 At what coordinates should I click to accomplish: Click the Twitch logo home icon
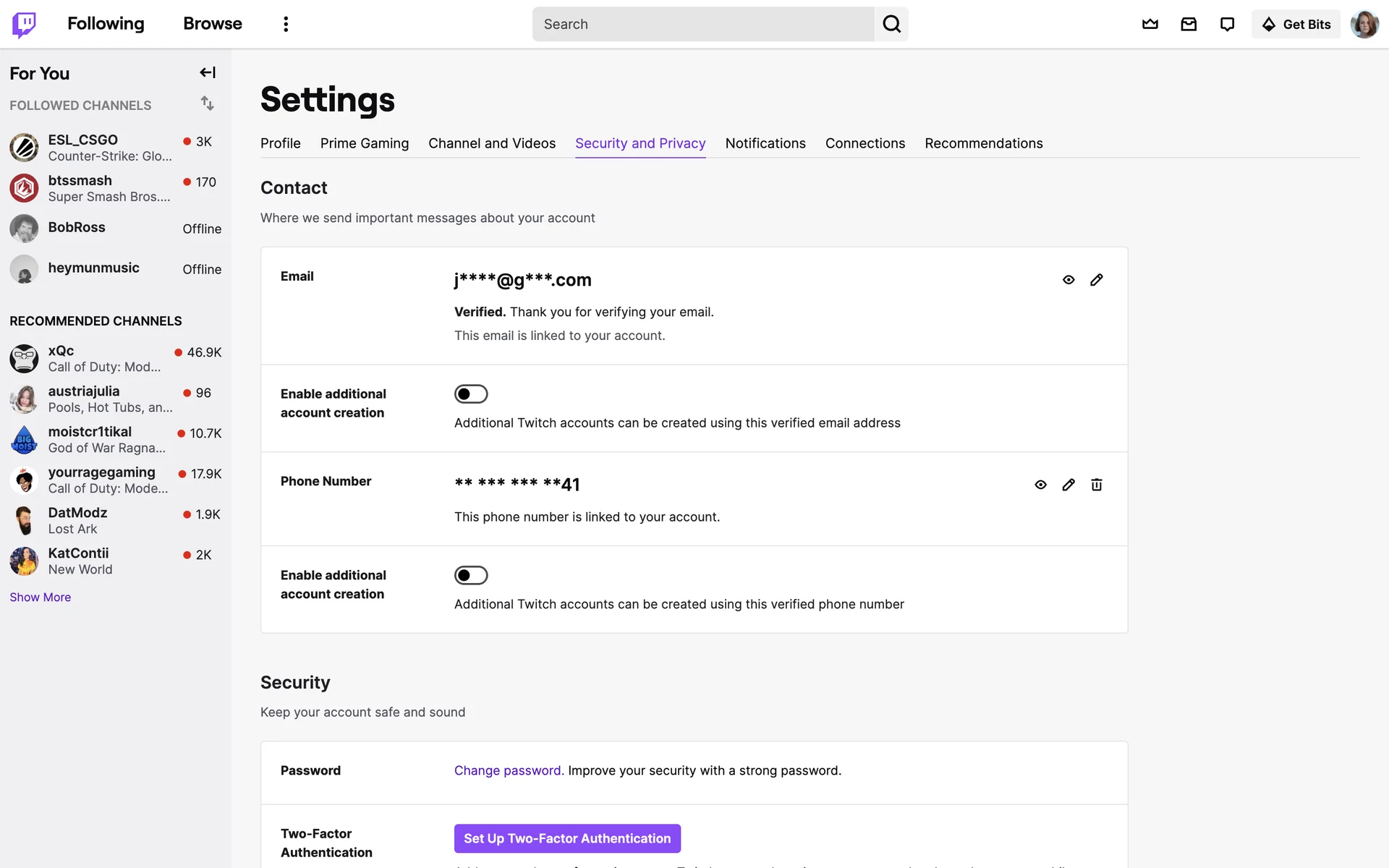click(x=24, y=24)
